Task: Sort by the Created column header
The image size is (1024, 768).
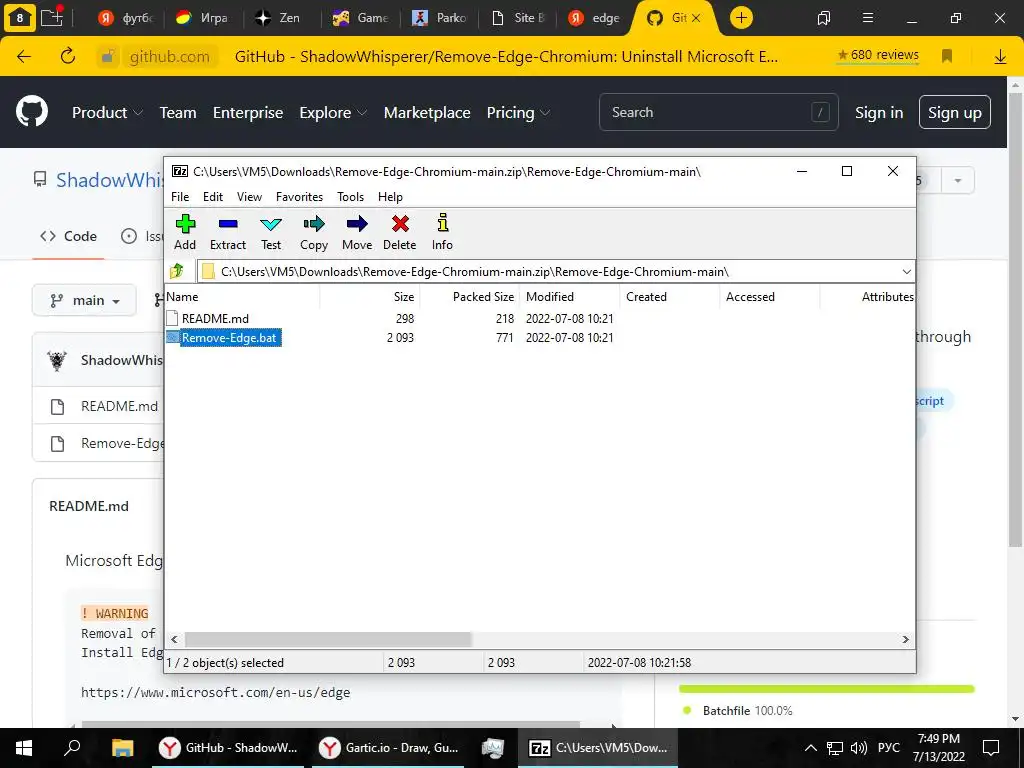Action: [669, 296]
